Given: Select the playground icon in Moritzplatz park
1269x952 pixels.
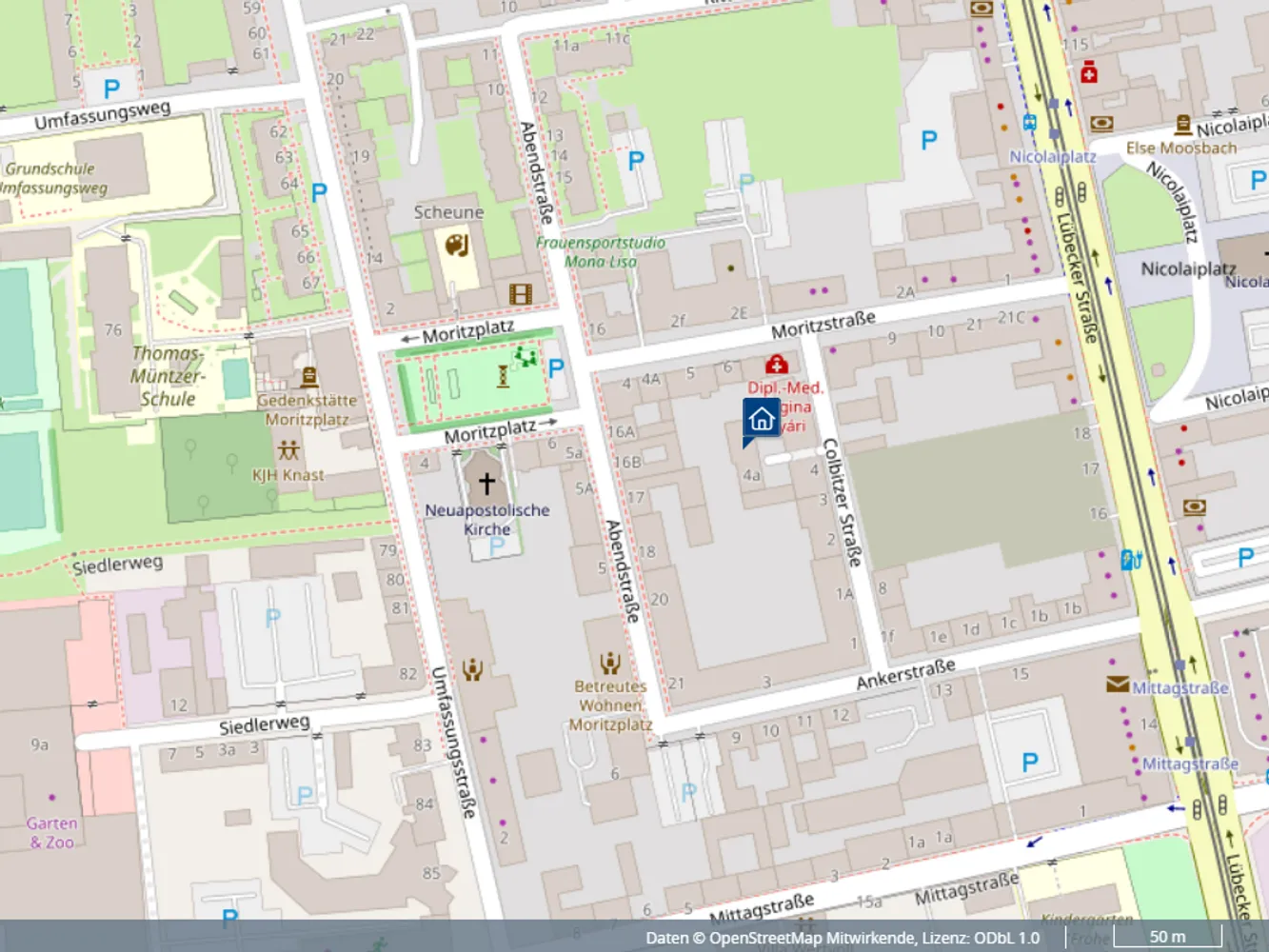Looking at the screenshot, I should point(525,358).
